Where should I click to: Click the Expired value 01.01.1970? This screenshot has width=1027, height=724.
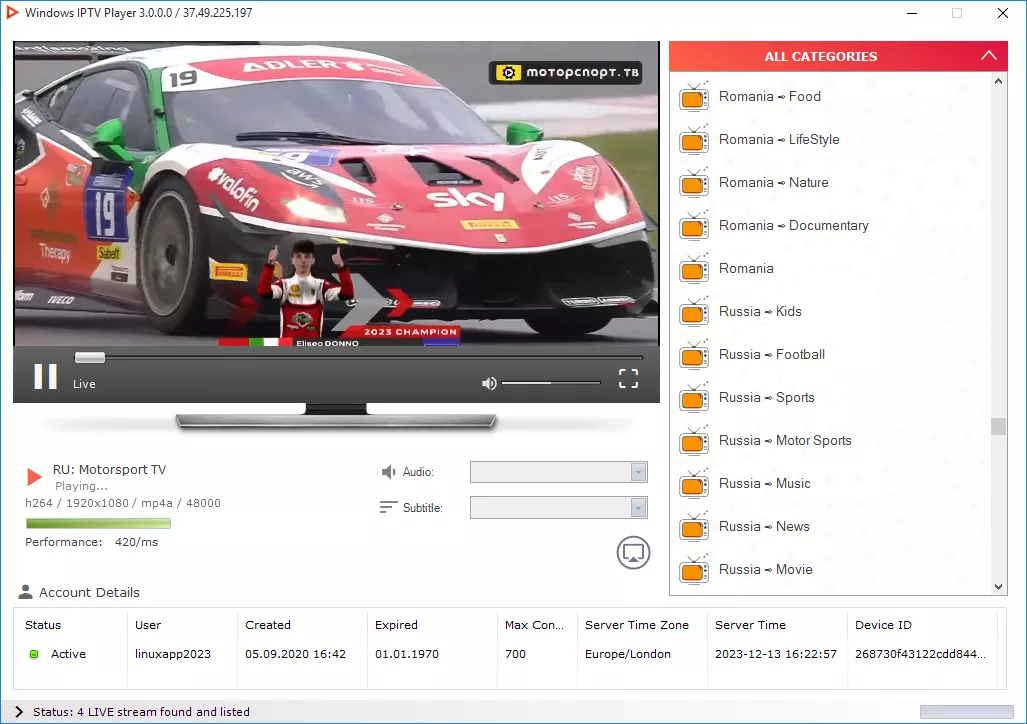[407, 654]
